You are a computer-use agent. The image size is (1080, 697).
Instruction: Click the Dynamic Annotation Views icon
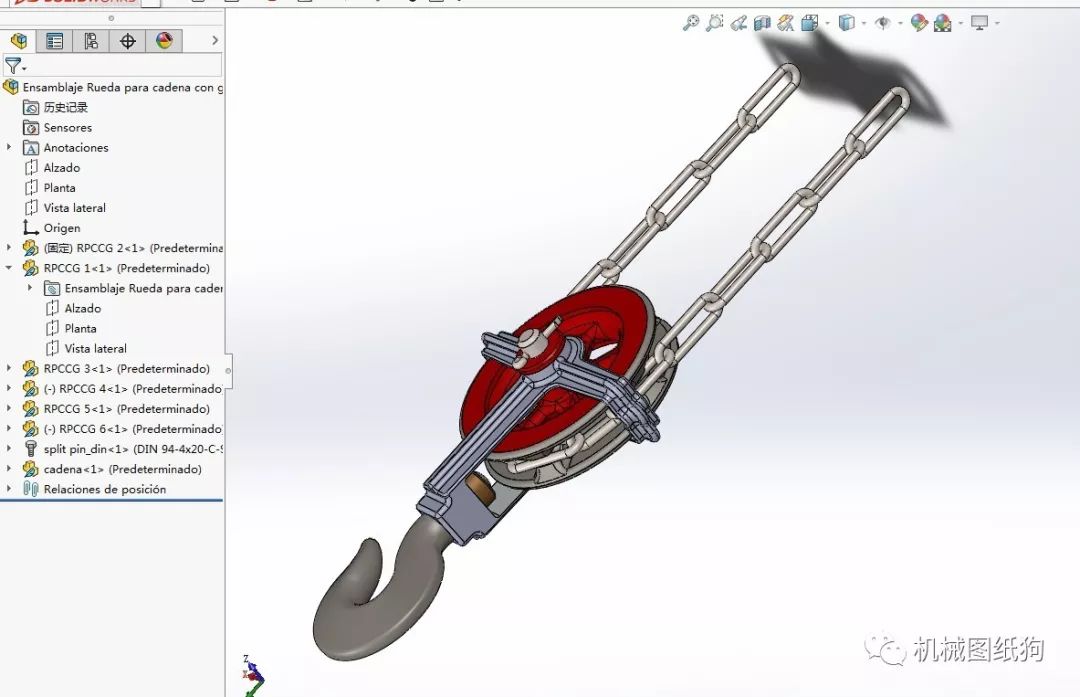pyautogui.click(x=785, y=23)
